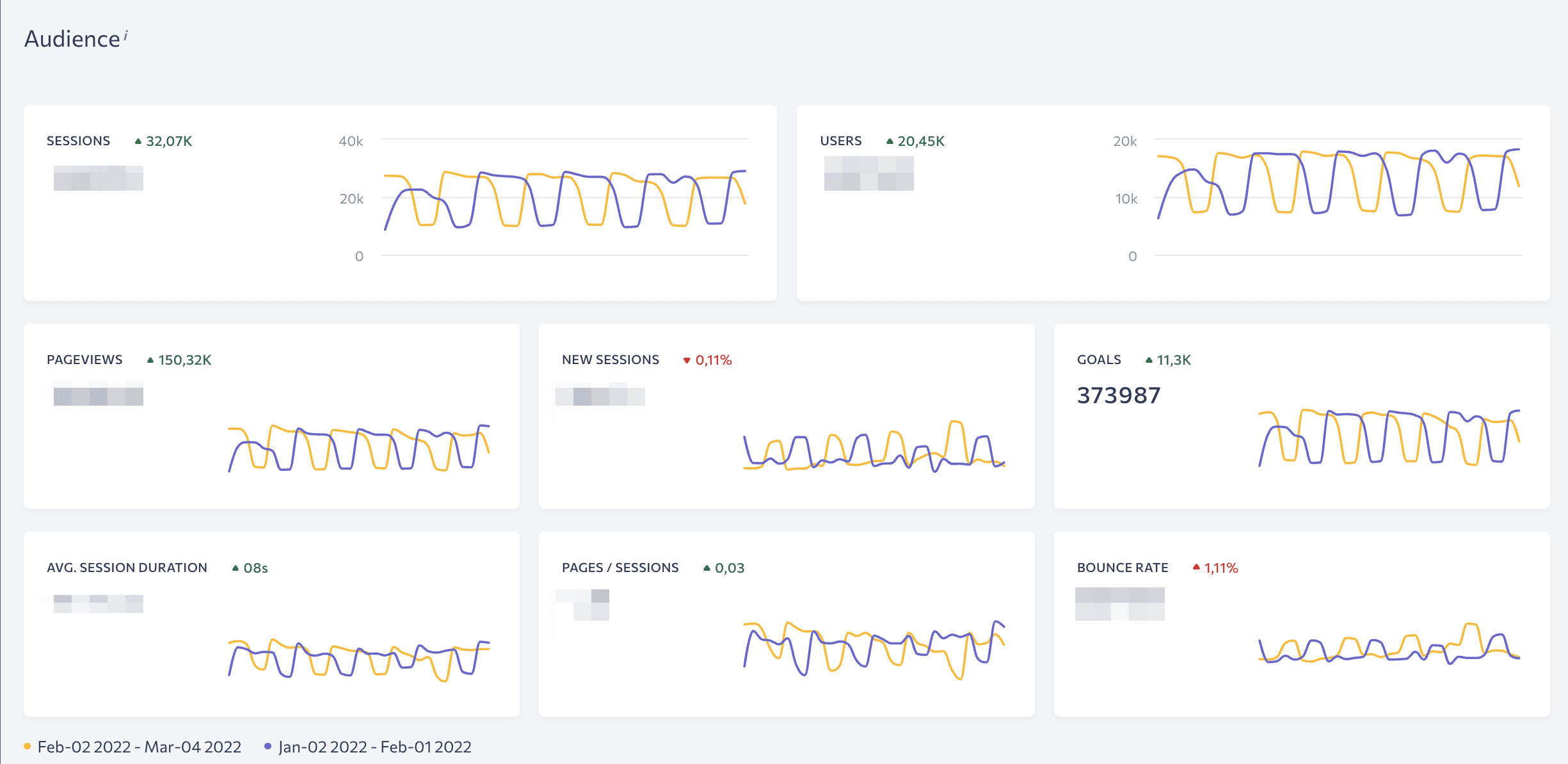The image size is (1568, 764).
Task: Click the Pages / Sessions sparkline chart
Action: tap(874, 649)
